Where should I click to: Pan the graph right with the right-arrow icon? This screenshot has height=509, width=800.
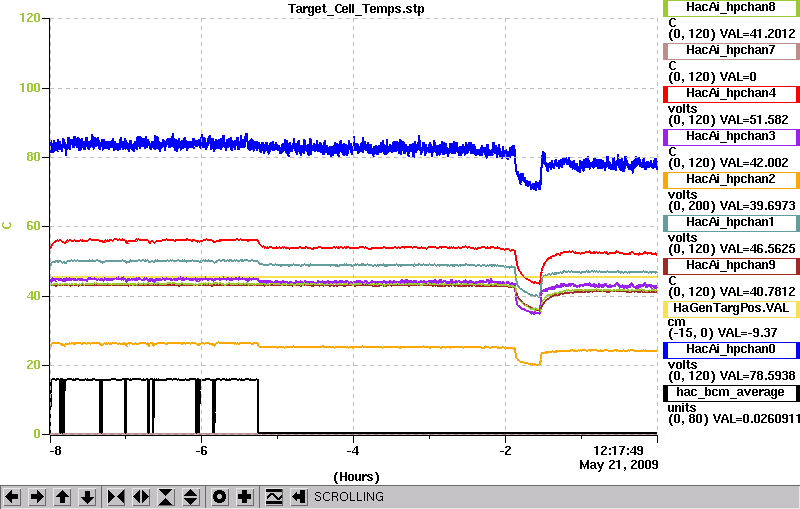pyautogui.click(x=37, y=496)
